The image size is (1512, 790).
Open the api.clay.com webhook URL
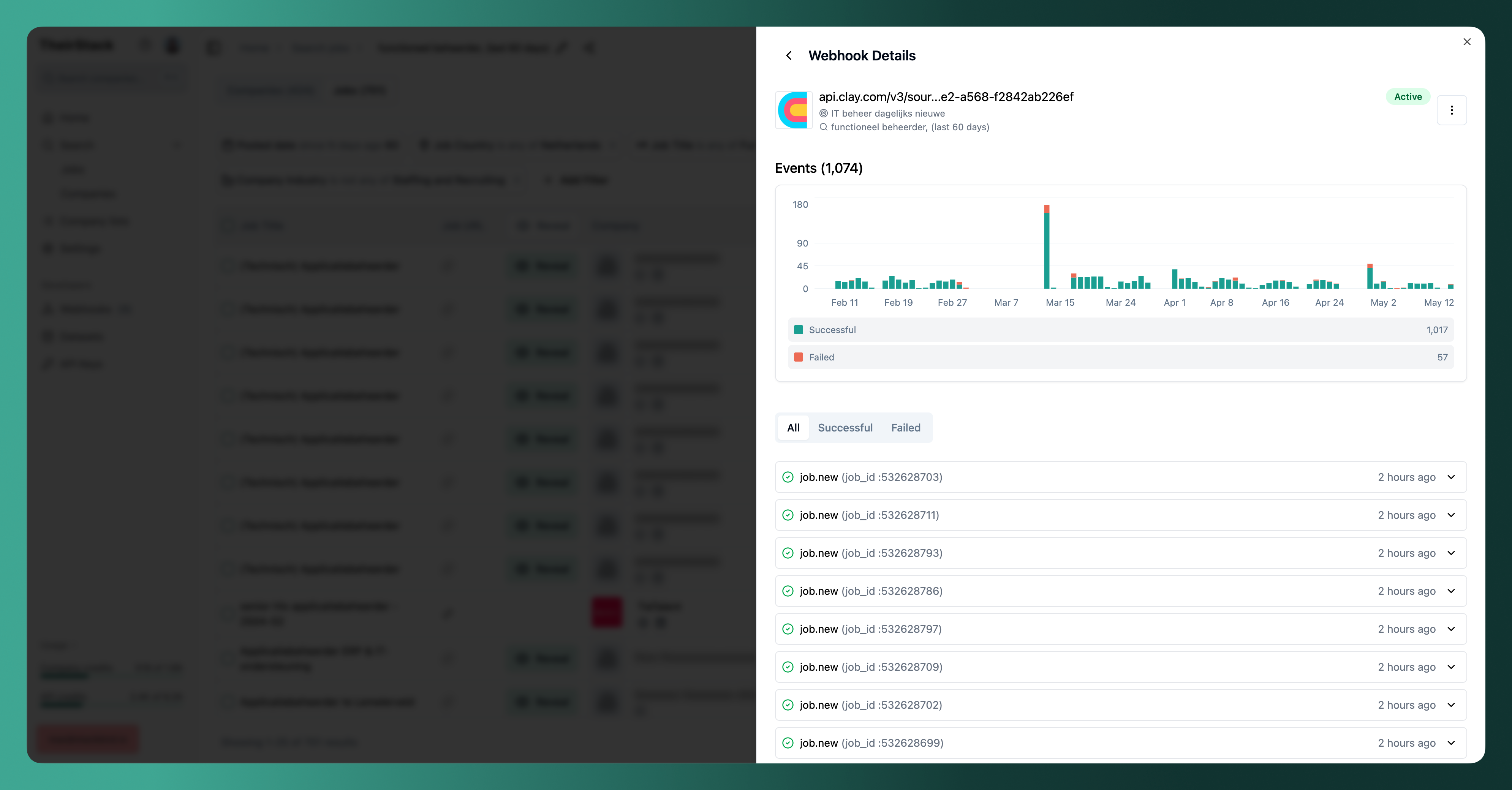946,97
